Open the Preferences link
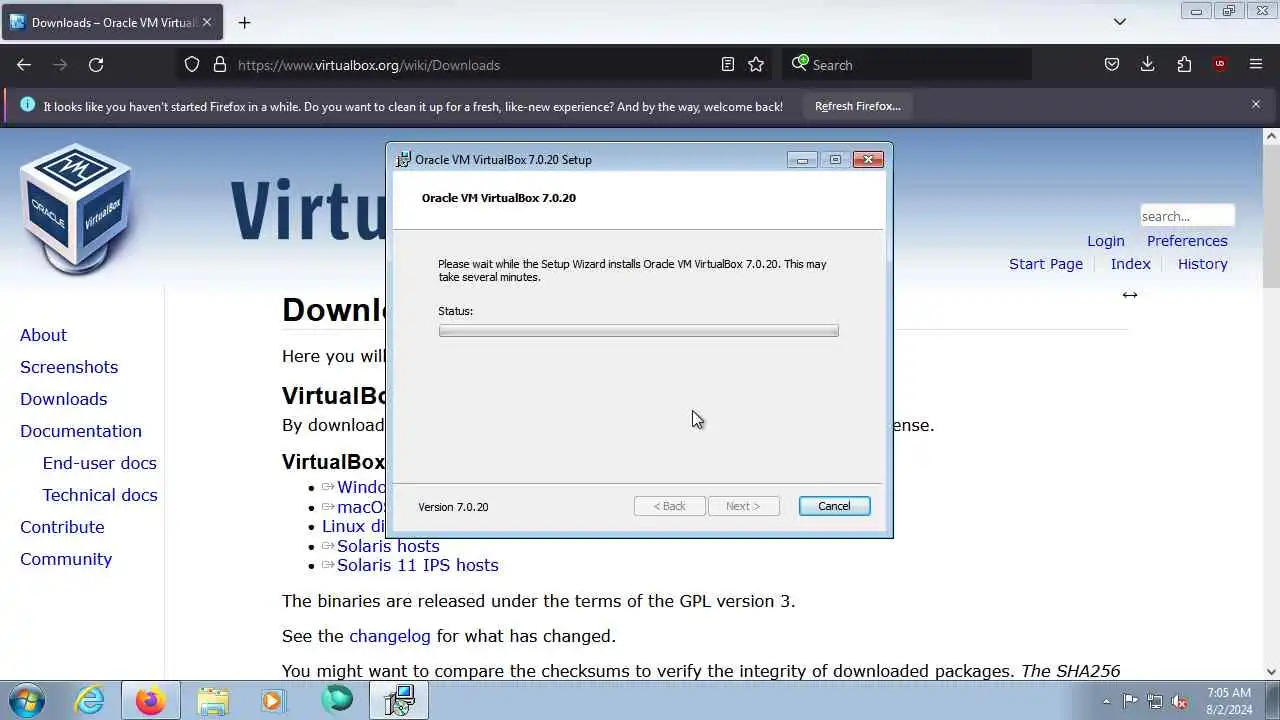The height and width of the screenshot is (720, 1280). 1187,241
